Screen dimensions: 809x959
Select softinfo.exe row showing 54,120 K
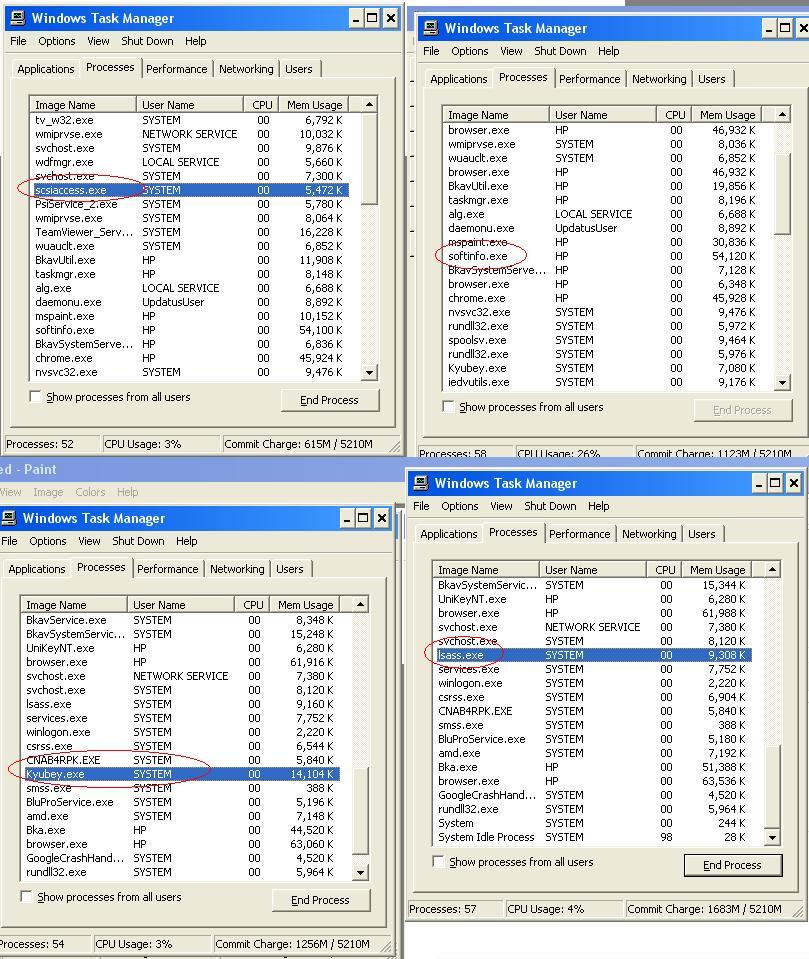coord(602,256)
